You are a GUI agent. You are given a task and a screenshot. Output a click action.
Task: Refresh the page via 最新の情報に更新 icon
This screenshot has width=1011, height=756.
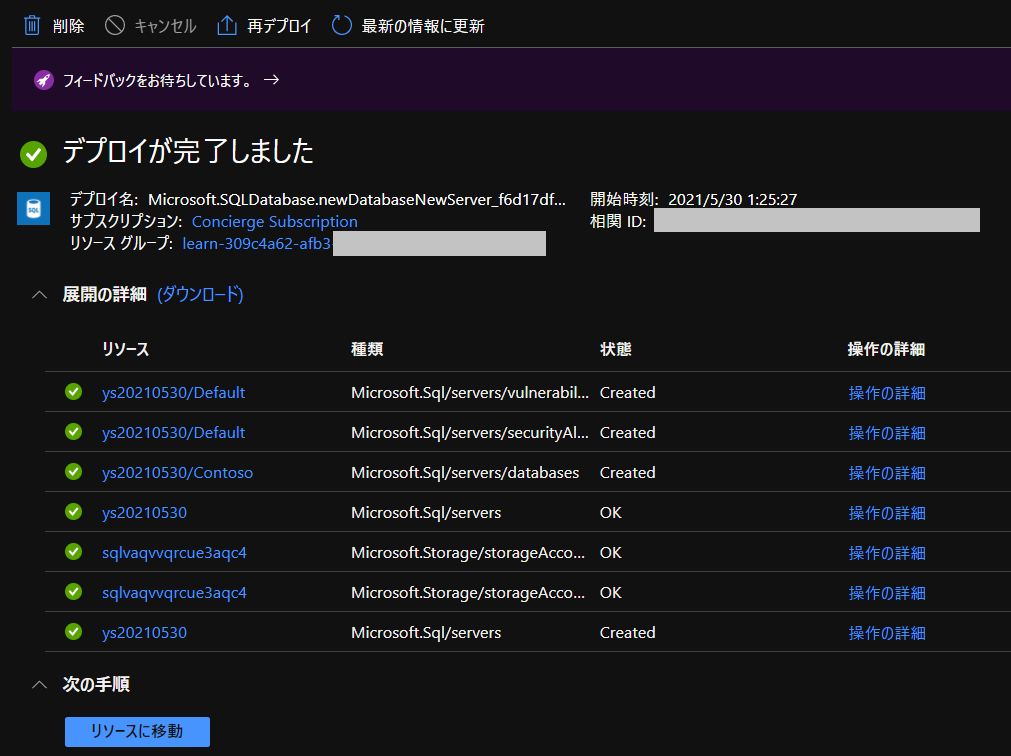pyautogui.click(x=340, y=25)
